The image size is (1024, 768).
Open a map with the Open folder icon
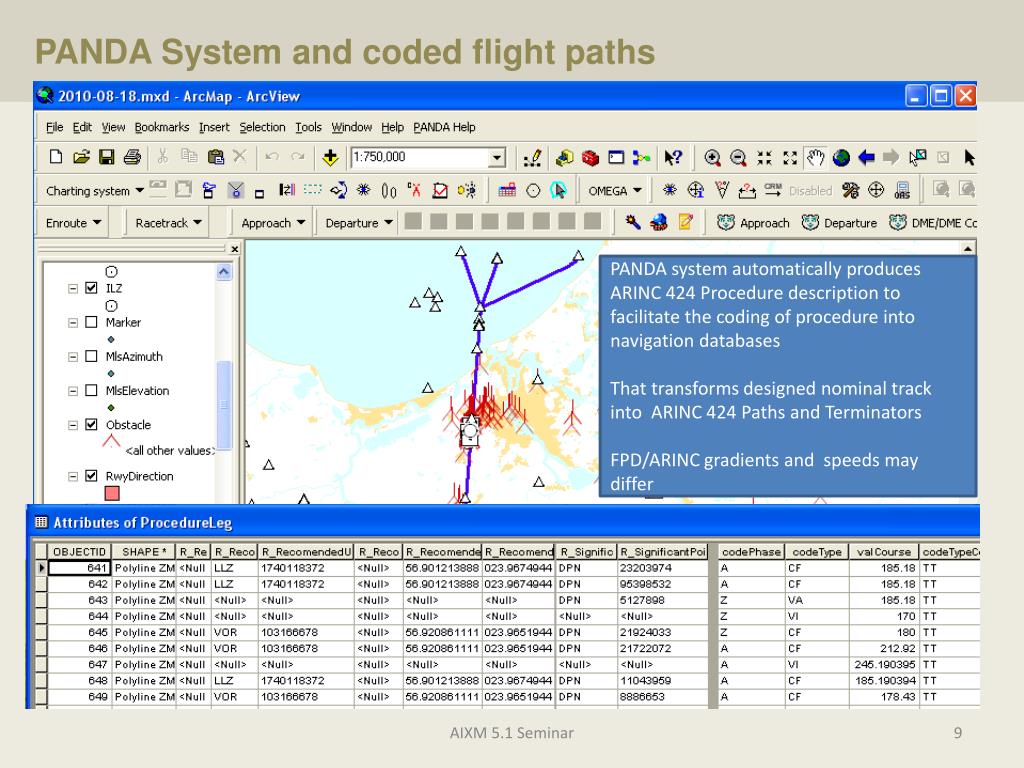[81, 157]
